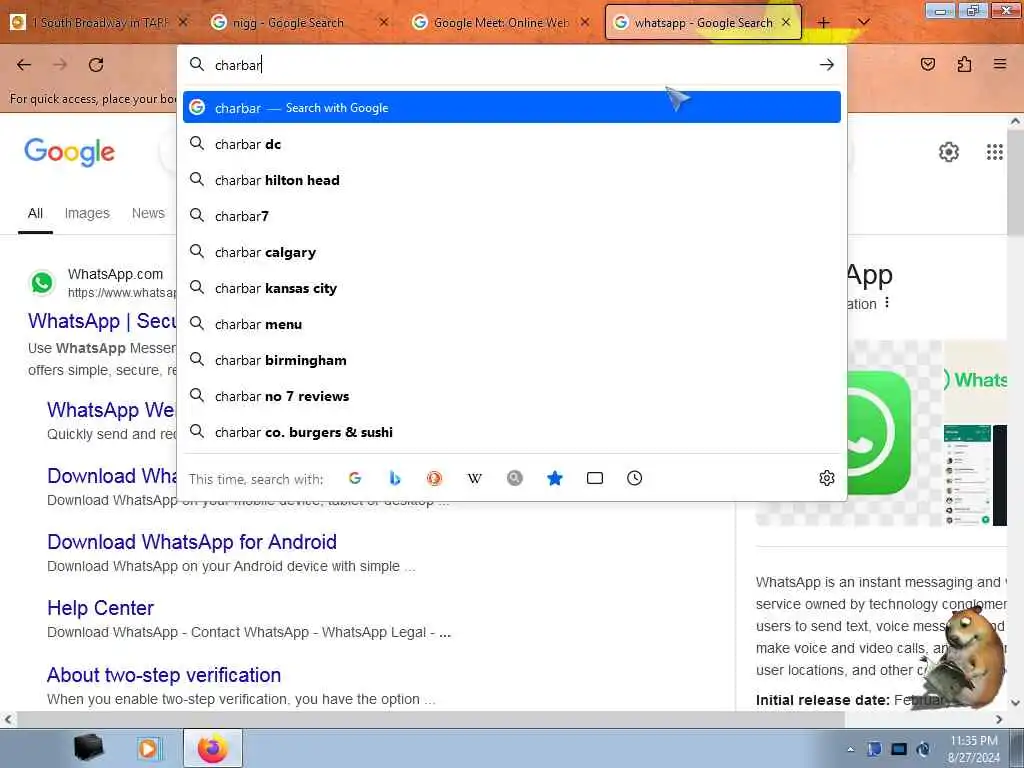Choose the 'charbar menu' suggestion

click(511, 324)
